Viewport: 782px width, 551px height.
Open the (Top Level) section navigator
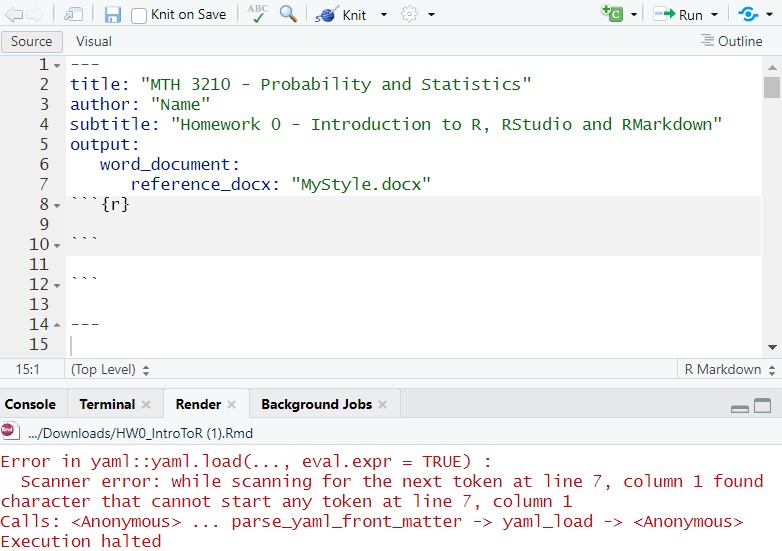tap(110, 369)
